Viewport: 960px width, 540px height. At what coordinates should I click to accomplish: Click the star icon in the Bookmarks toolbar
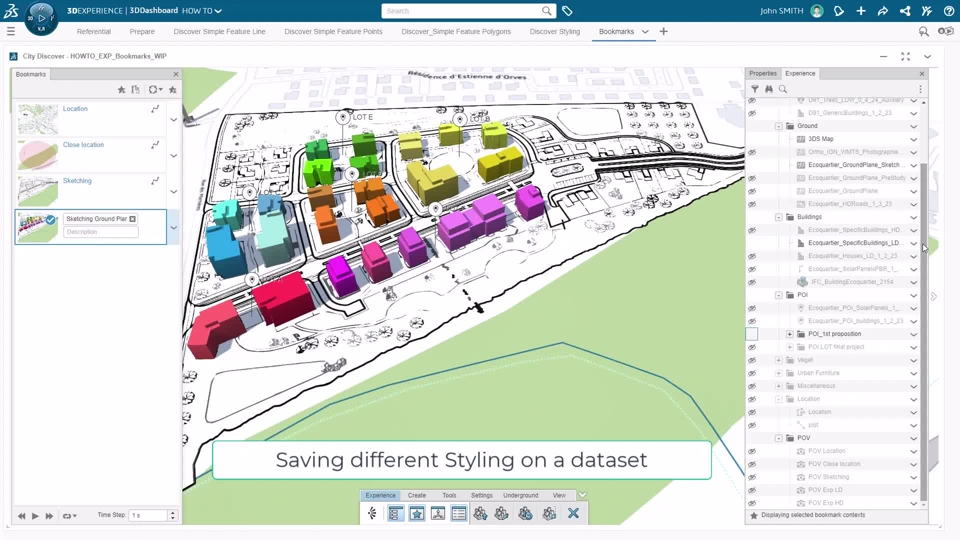click(121, 89)
